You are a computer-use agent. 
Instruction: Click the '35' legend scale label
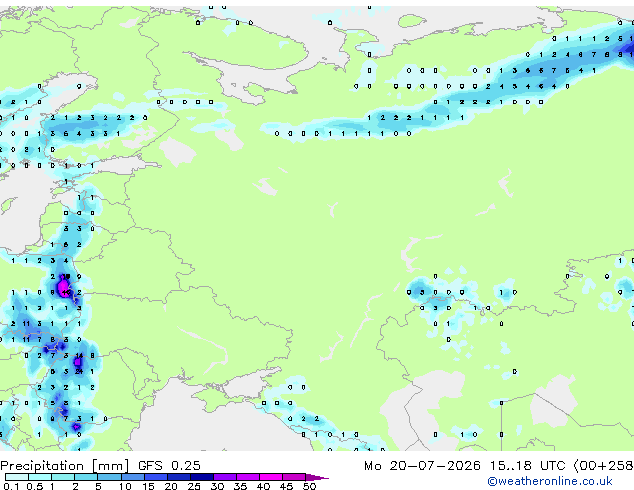pyautogui.click(x=240, y=486)
